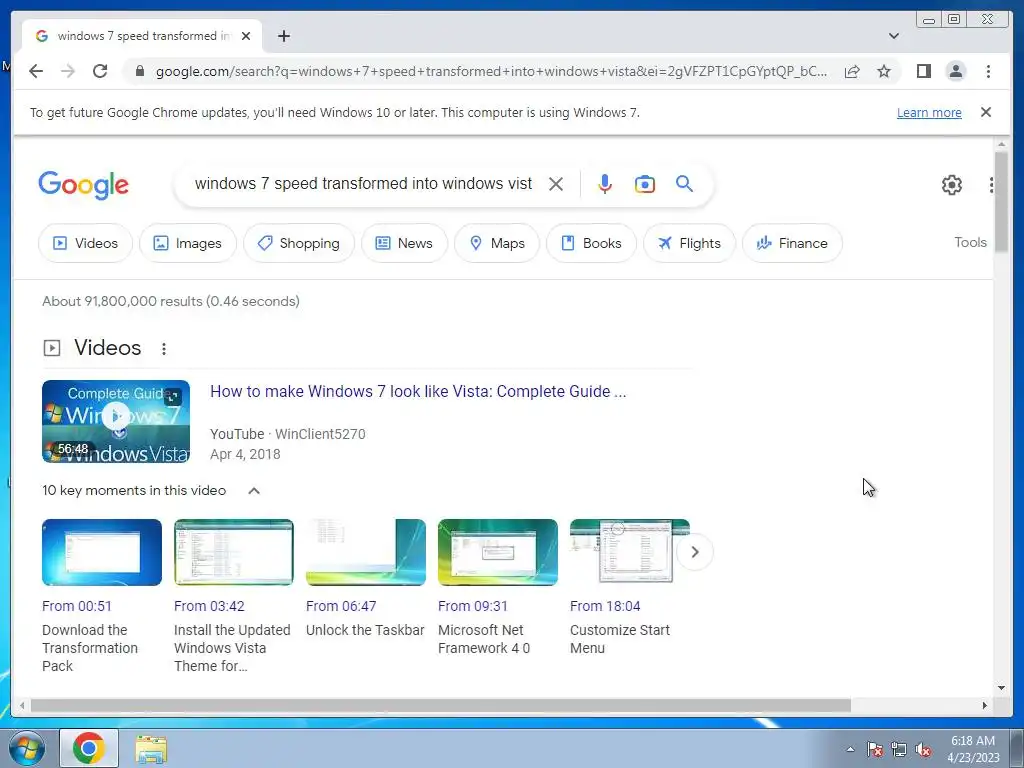The image size is (1024, 768).
Task: Collapse the 10 key moments section
Action: click(254, 490)
